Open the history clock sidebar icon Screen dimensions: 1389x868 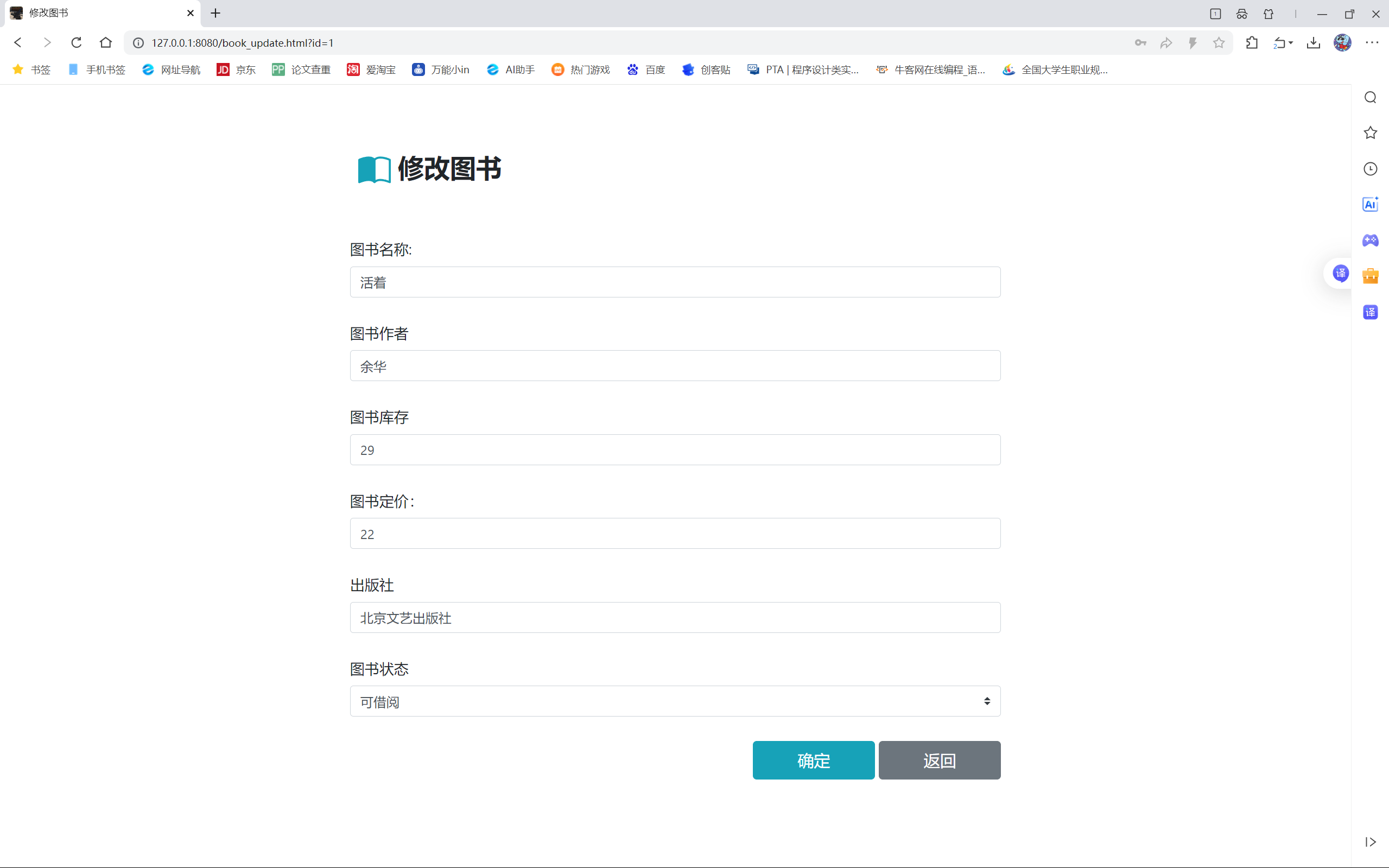[1370, 169]
